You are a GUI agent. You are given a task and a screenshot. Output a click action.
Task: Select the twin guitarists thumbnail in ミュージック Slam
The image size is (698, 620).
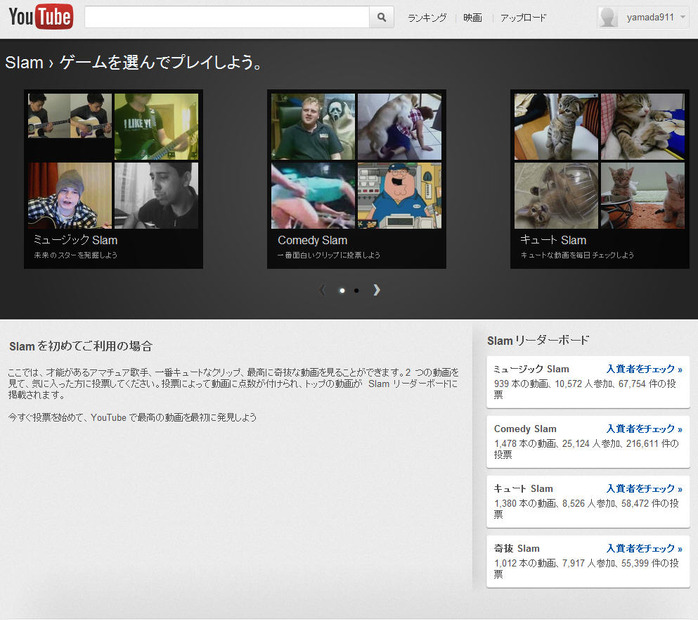coord(70,116)
